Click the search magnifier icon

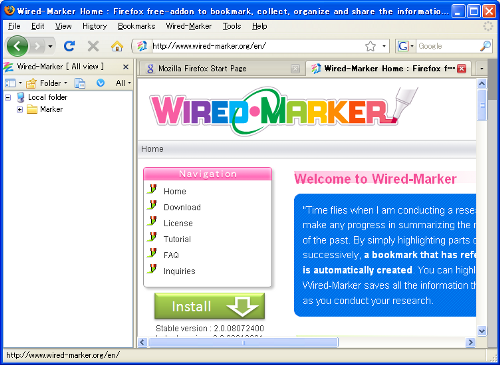485,46
